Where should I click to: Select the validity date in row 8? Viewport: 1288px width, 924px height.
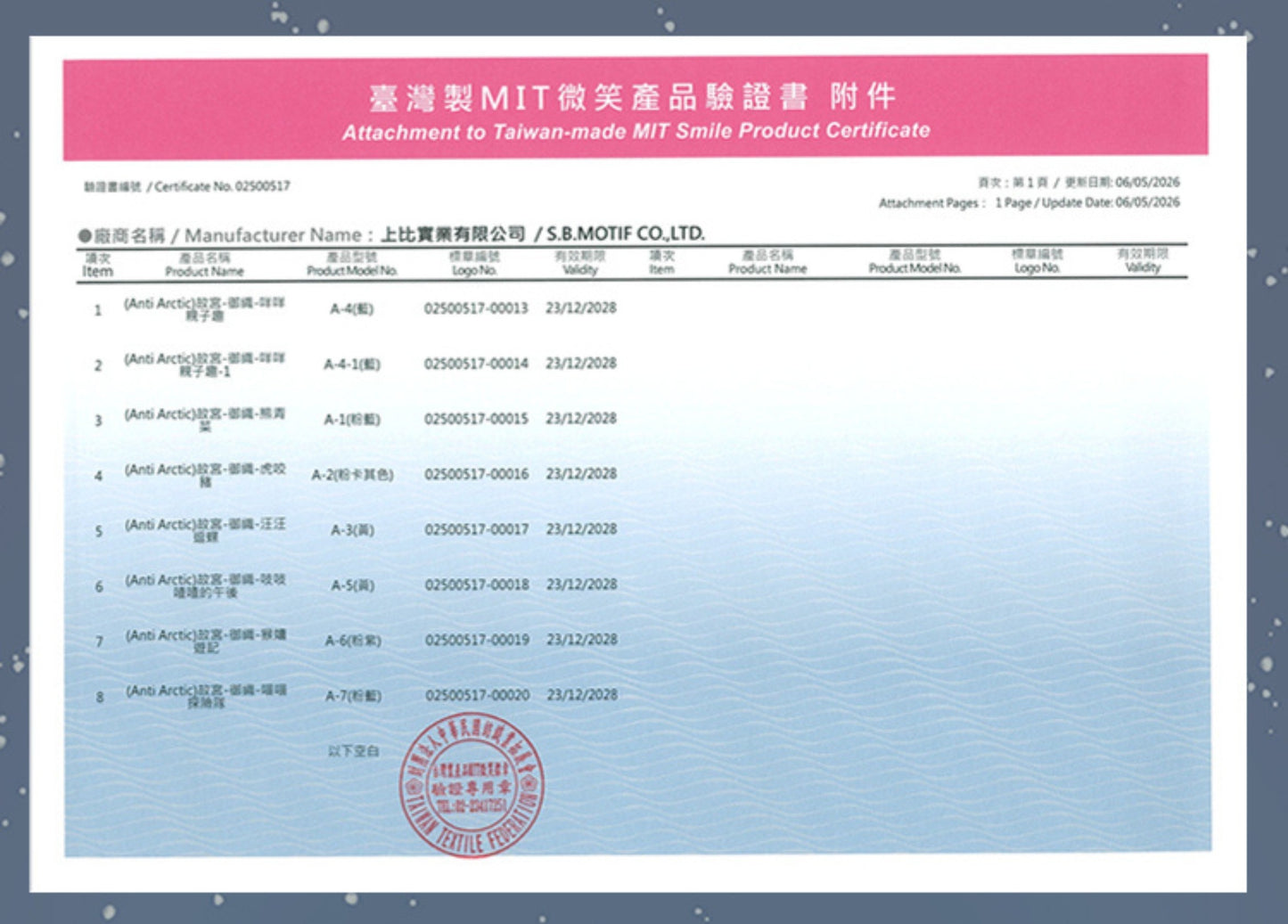coord(582,694)
